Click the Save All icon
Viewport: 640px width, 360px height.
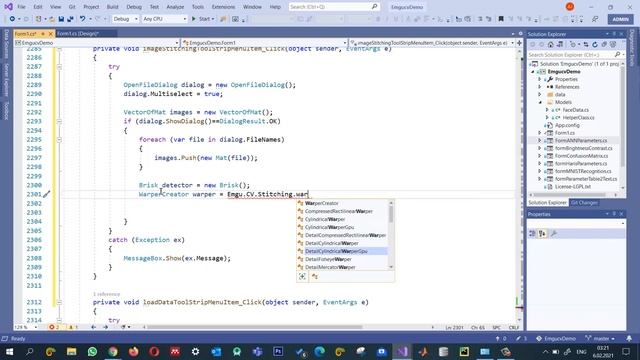(70, 19)
